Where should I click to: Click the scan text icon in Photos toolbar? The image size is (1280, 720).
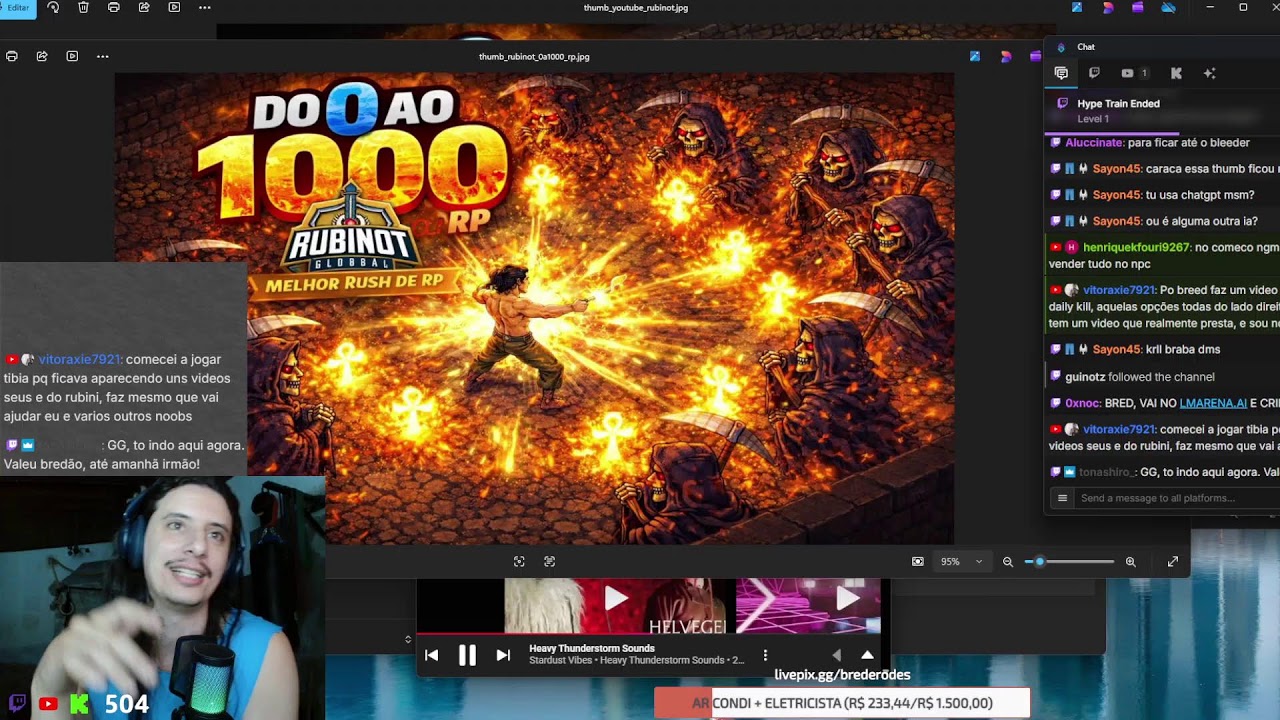point(549,562)
